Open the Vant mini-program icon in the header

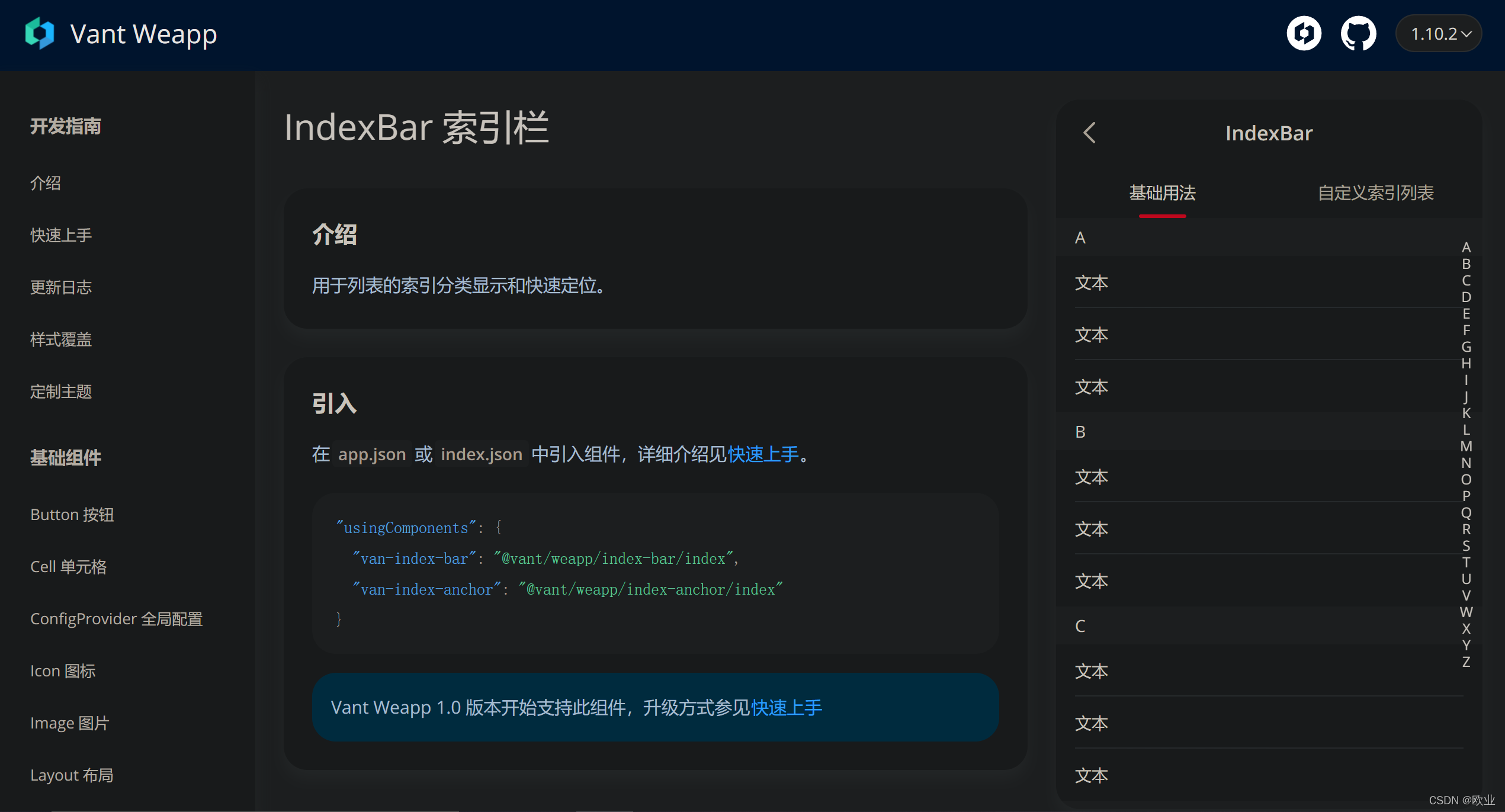tap(1304, 33)
